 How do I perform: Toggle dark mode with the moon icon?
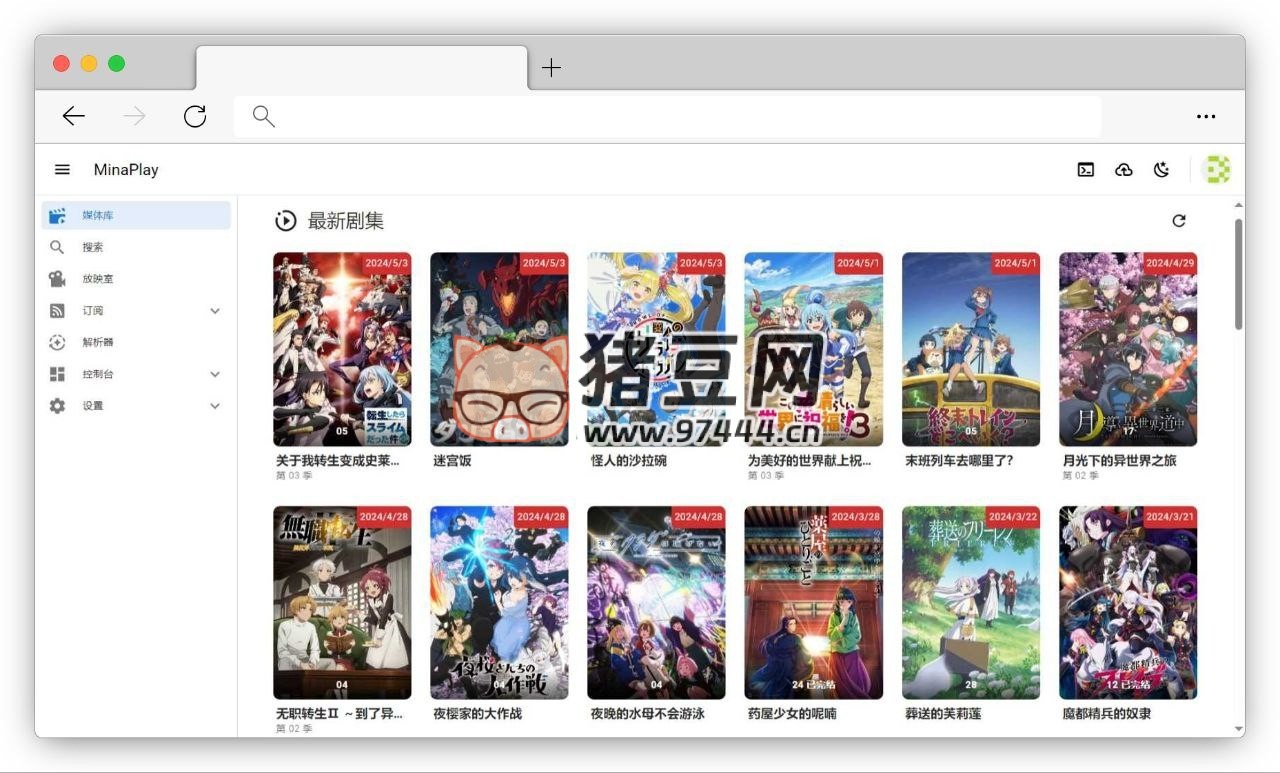[1161, 170]
